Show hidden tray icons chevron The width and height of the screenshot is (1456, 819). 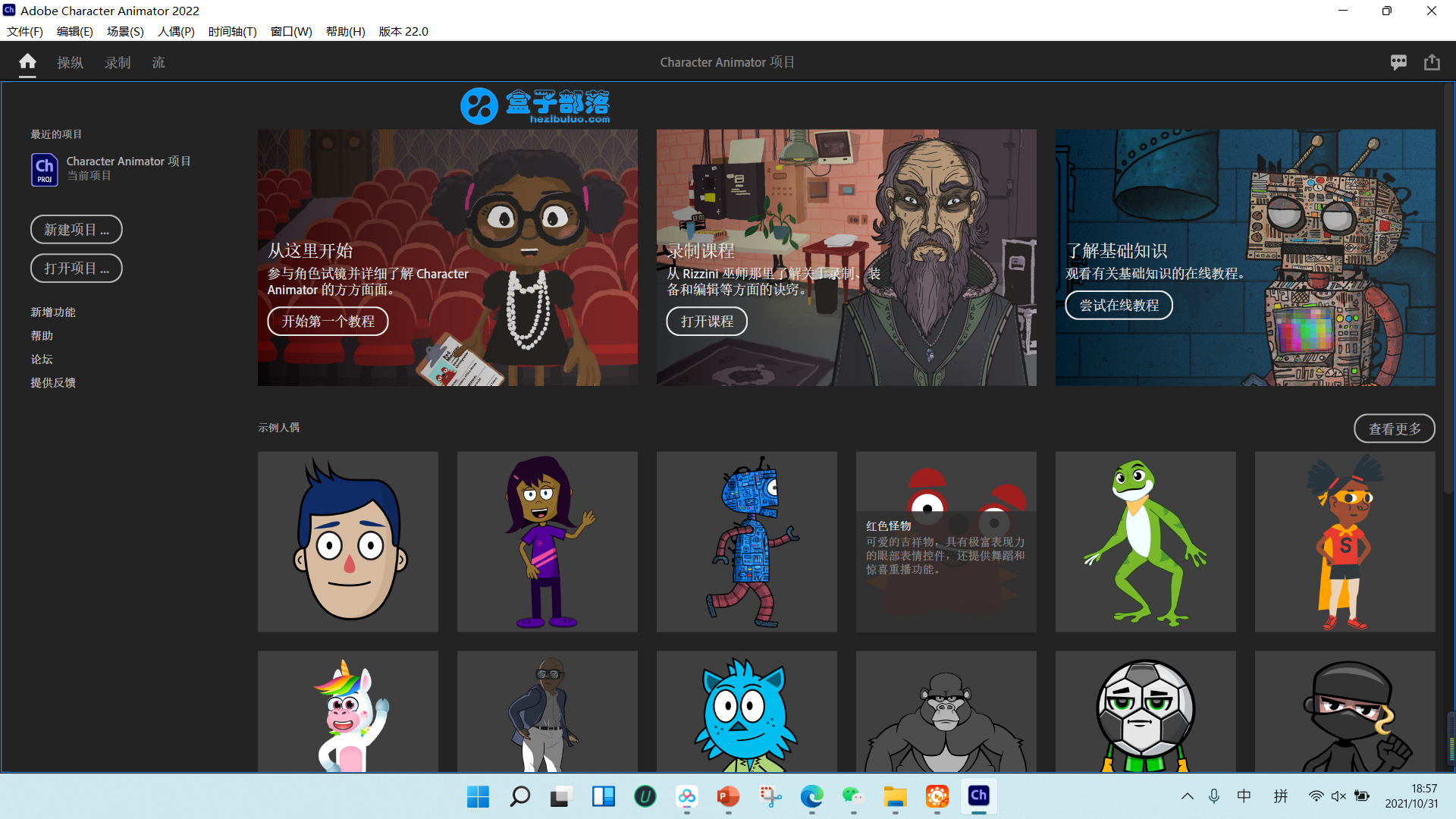[1188, 796]
